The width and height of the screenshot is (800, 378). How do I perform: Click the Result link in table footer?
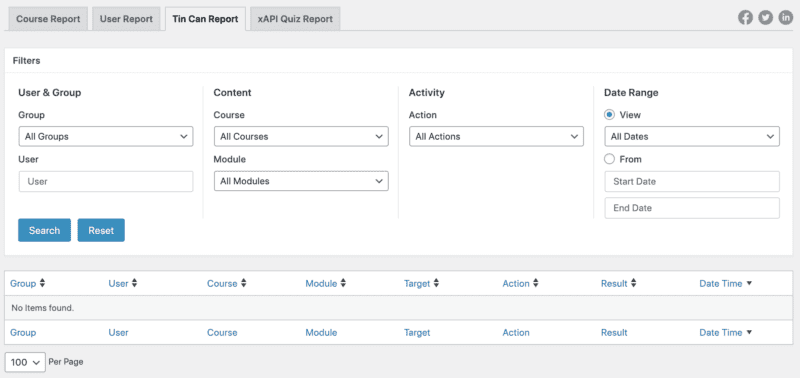pyautogui.click(x=614, y=333)
